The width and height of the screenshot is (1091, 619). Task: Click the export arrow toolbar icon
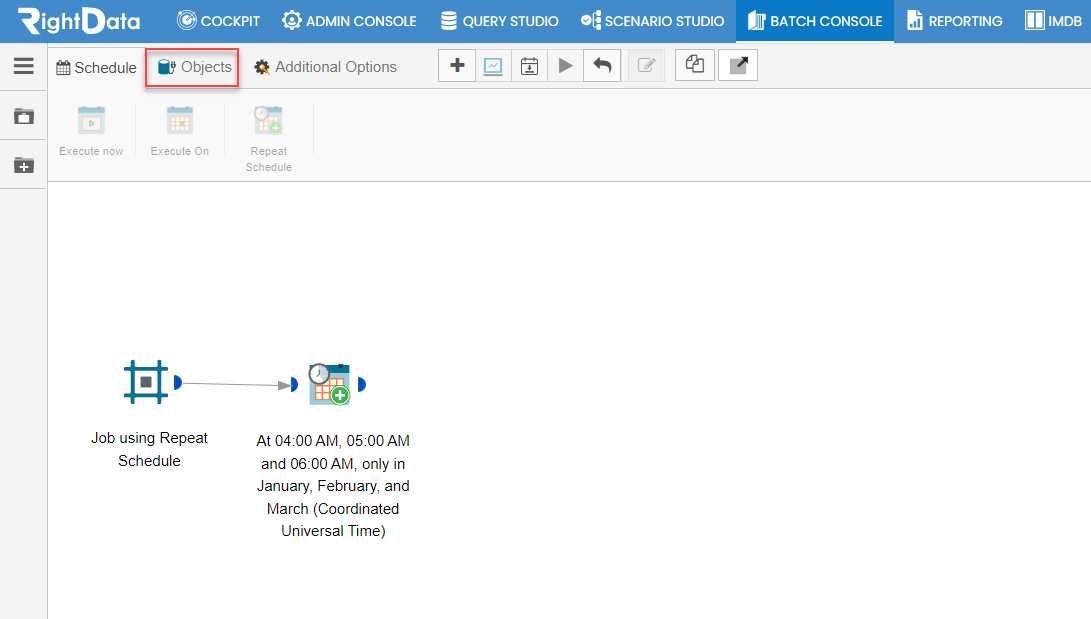[738, 65]
